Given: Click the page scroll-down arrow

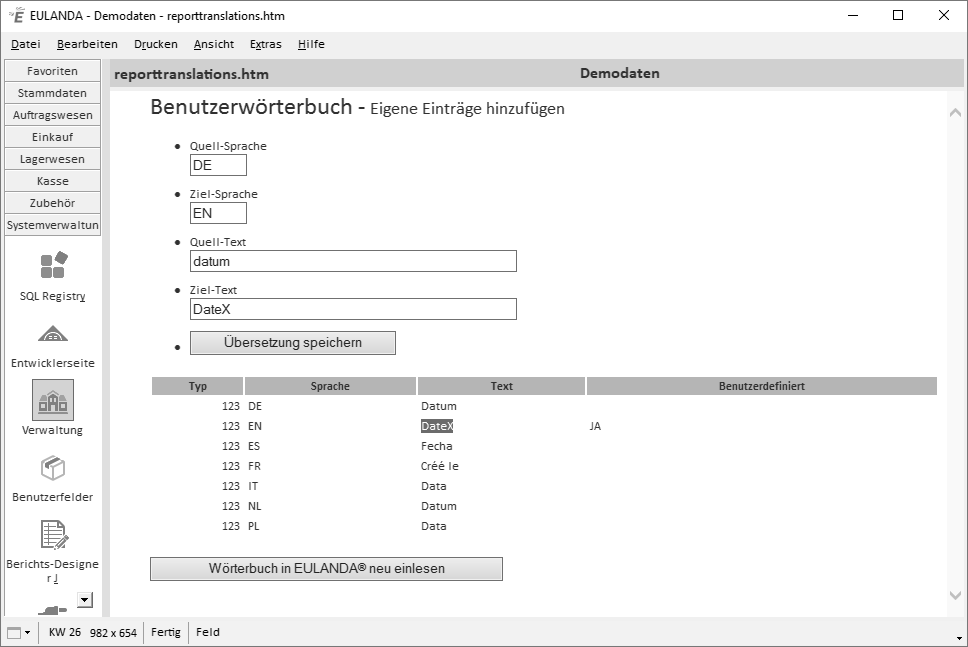Looking at the screenshot, I should tap(955, 595).
